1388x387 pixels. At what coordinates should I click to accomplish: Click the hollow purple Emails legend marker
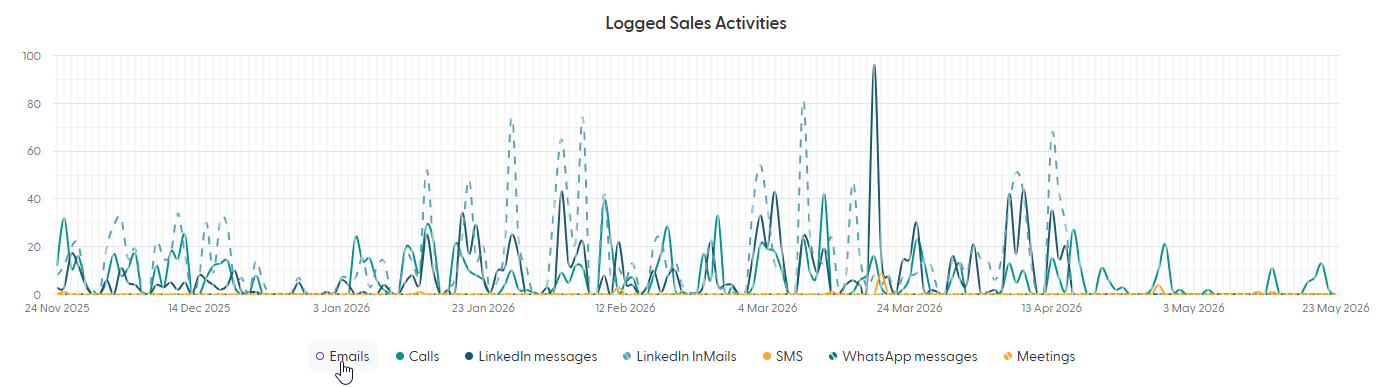click(319, 356)
